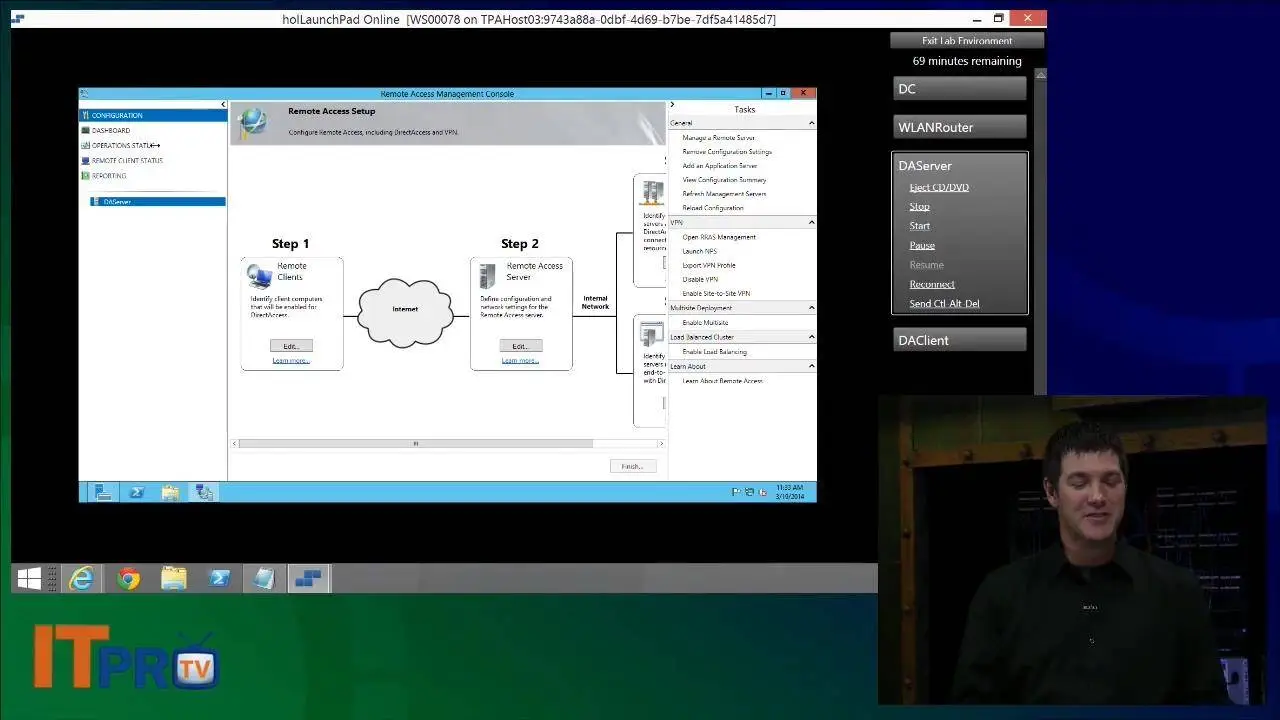The image size is (1280, 720).
Task: Open Remote Client Status page
Action: 127,160
